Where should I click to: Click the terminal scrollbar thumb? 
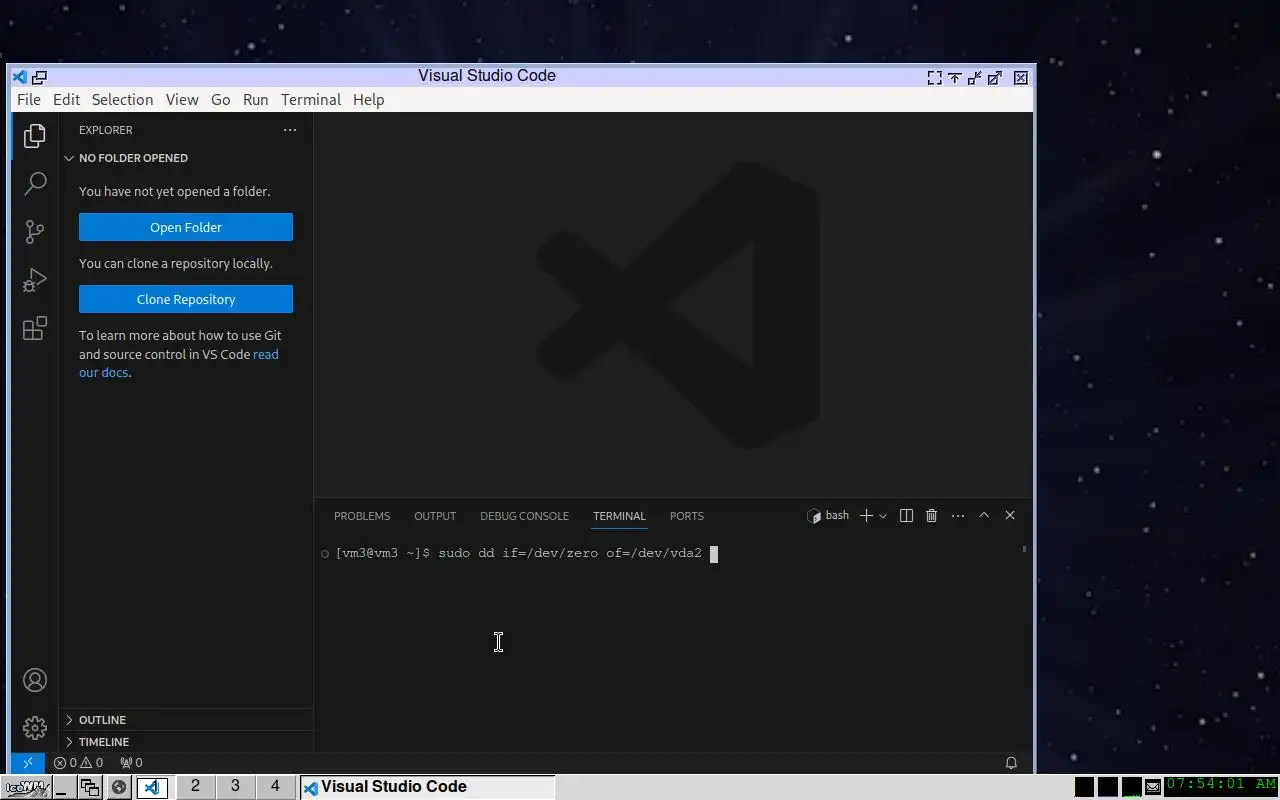coord(1024,549)
